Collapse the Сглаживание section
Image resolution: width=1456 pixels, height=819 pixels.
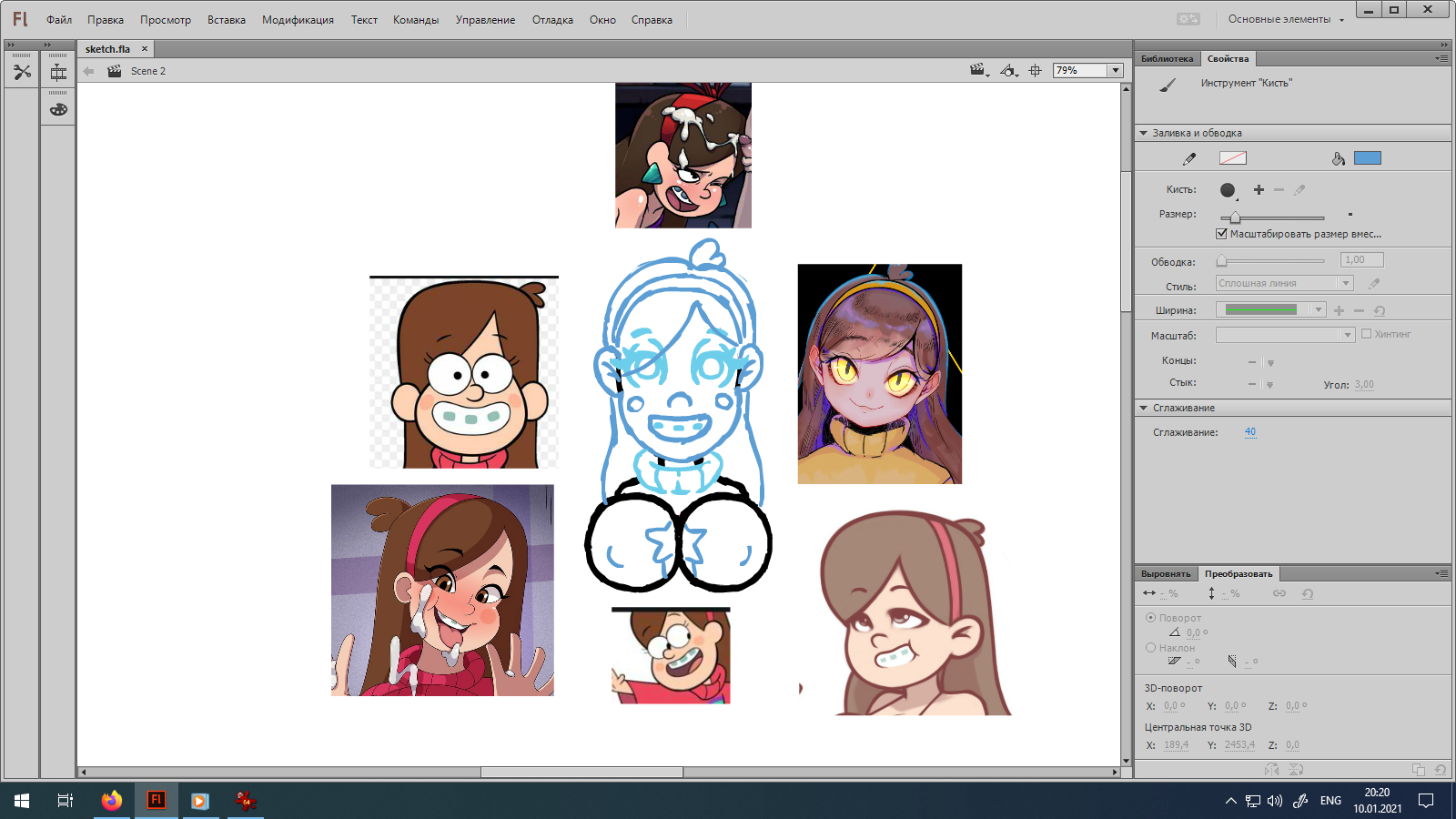coord(1144,408)
